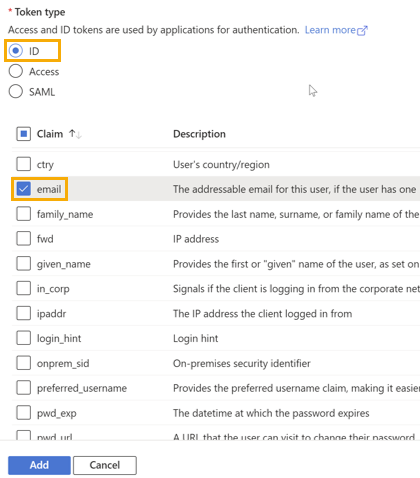Enable the ipaddr claim checkbox
The width and height of the screenshot is (420, 478).
(x=23, y=313)
